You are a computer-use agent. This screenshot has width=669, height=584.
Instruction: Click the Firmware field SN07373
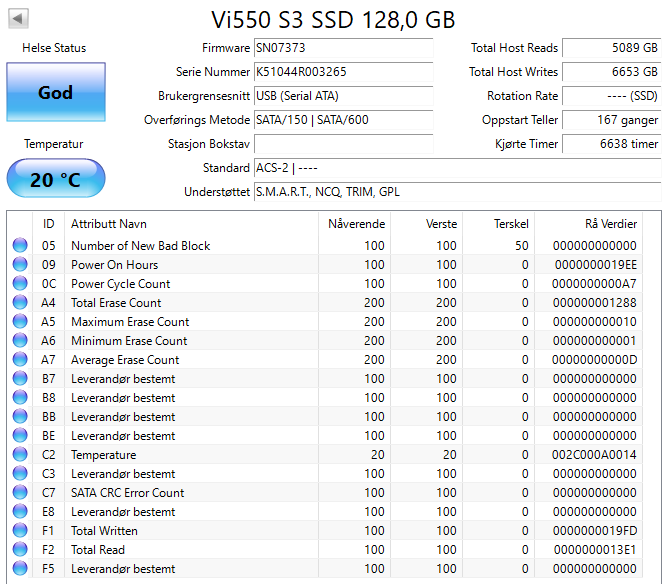pyautogui.click(x=343, y=48)
